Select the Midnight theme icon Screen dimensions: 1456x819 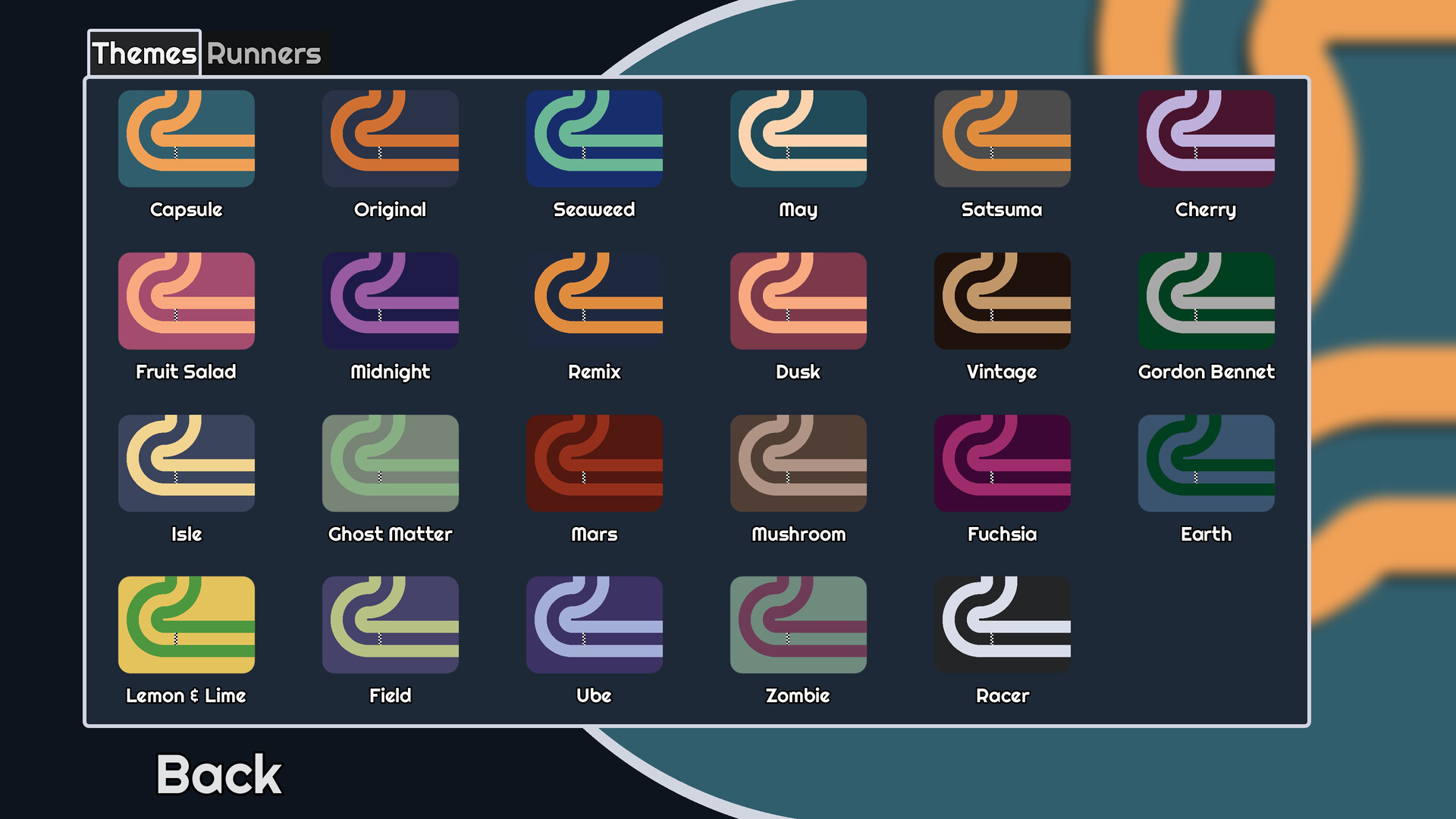click(391, 301)
